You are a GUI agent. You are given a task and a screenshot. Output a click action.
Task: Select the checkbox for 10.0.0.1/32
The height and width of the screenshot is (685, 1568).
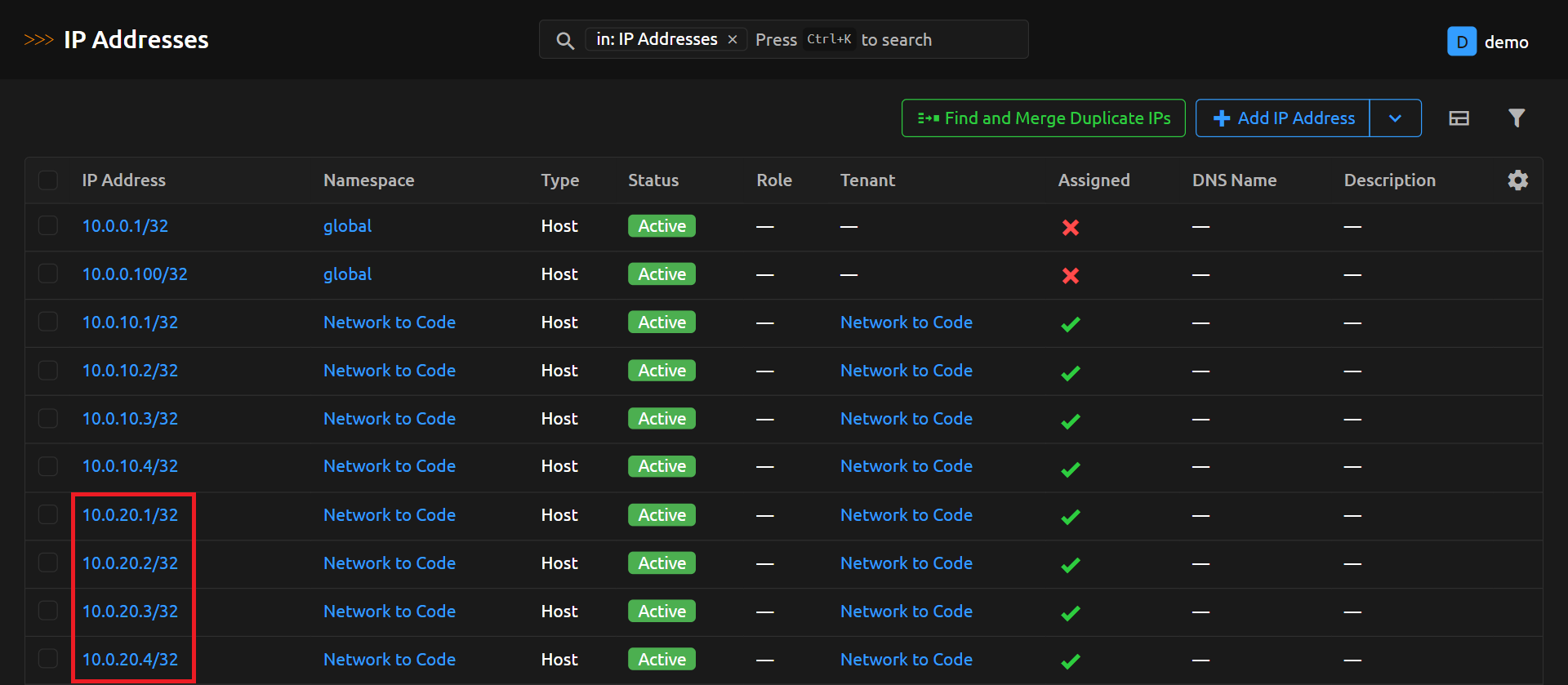(x=48, y=225)
